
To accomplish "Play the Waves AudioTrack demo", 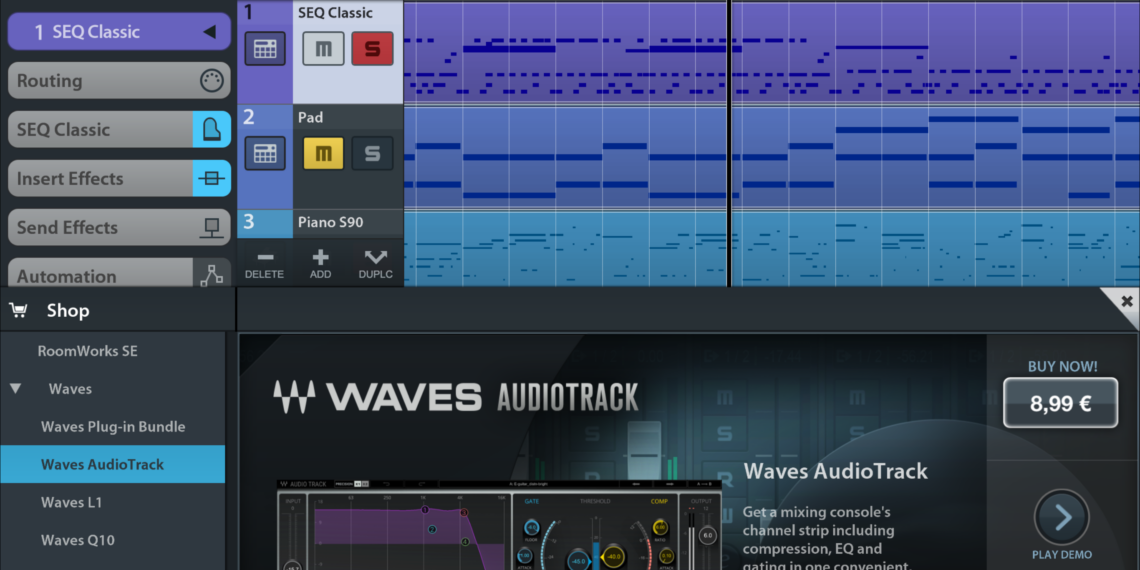I will 1061,517.
